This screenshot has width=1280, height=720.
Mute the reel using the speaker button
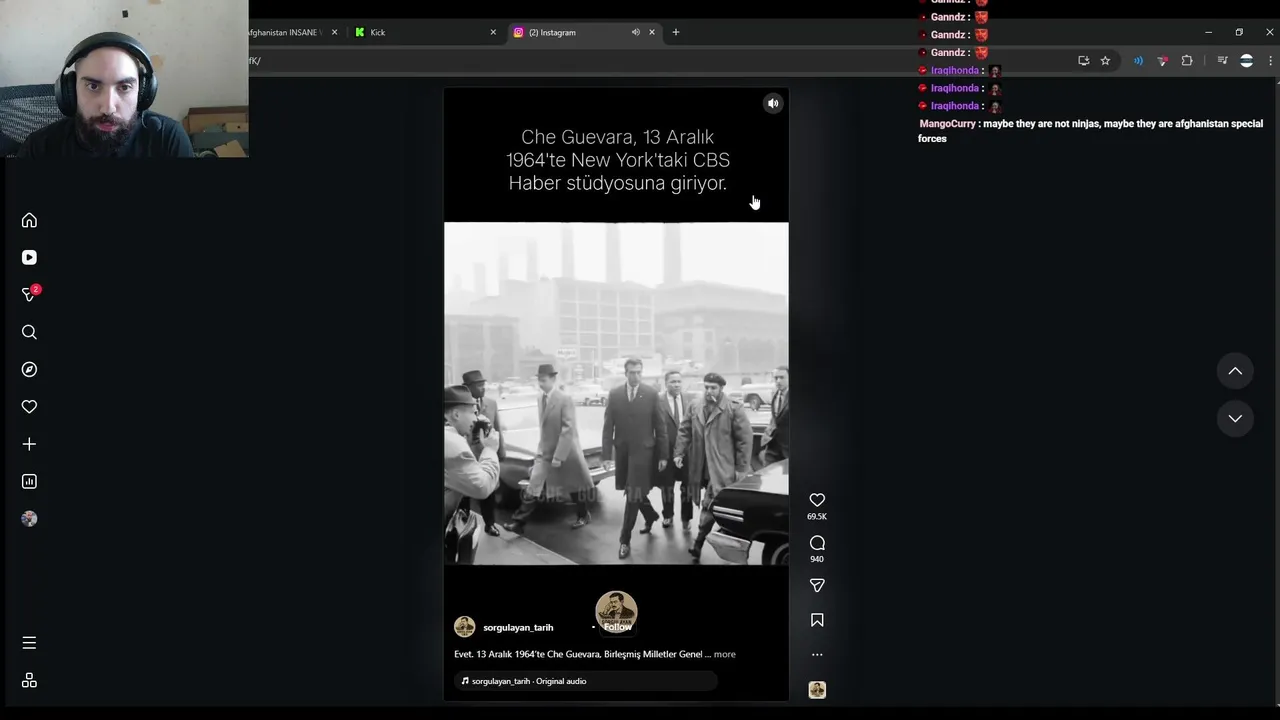773,103
